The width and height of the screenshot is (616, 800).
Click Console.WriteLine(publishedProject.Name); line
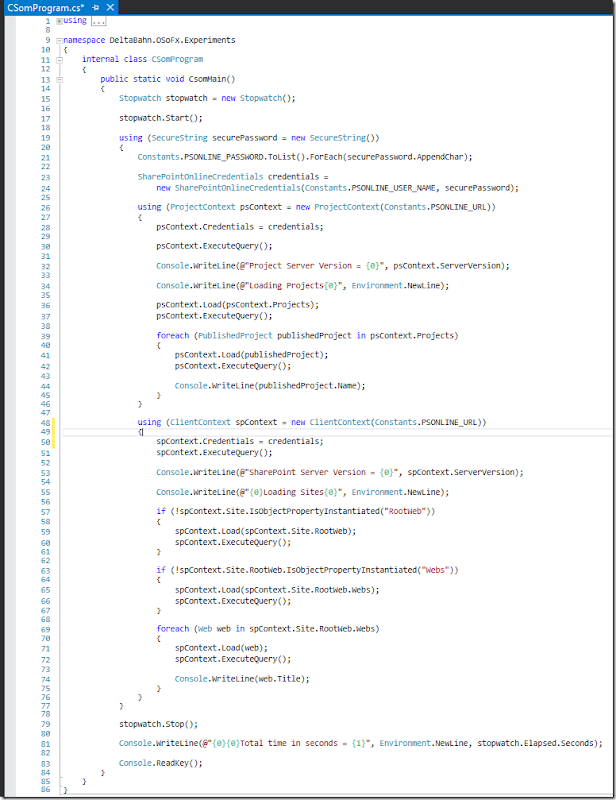(x=270, y=386)
